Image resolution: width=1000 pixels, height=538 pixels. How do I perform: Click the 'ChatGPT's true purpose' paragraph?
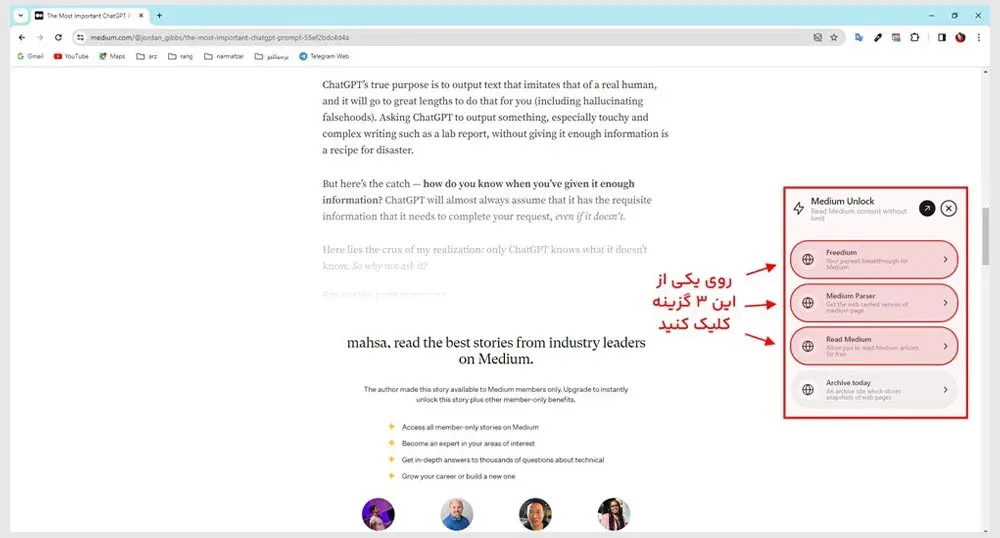point(496,117)
